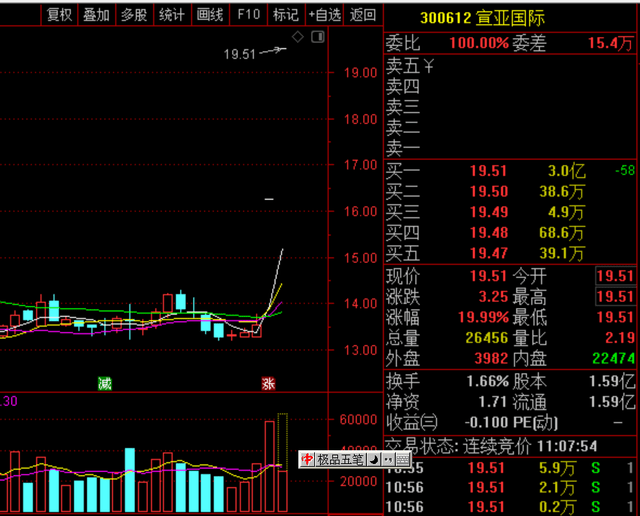
Task: Open the IME soft keyboard icon
Action: coord(403,460)
